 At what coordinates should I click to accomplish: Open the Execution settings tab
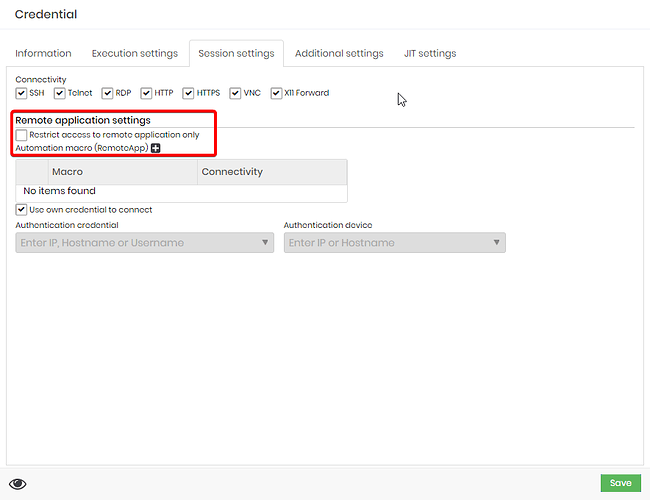[135, 53]
